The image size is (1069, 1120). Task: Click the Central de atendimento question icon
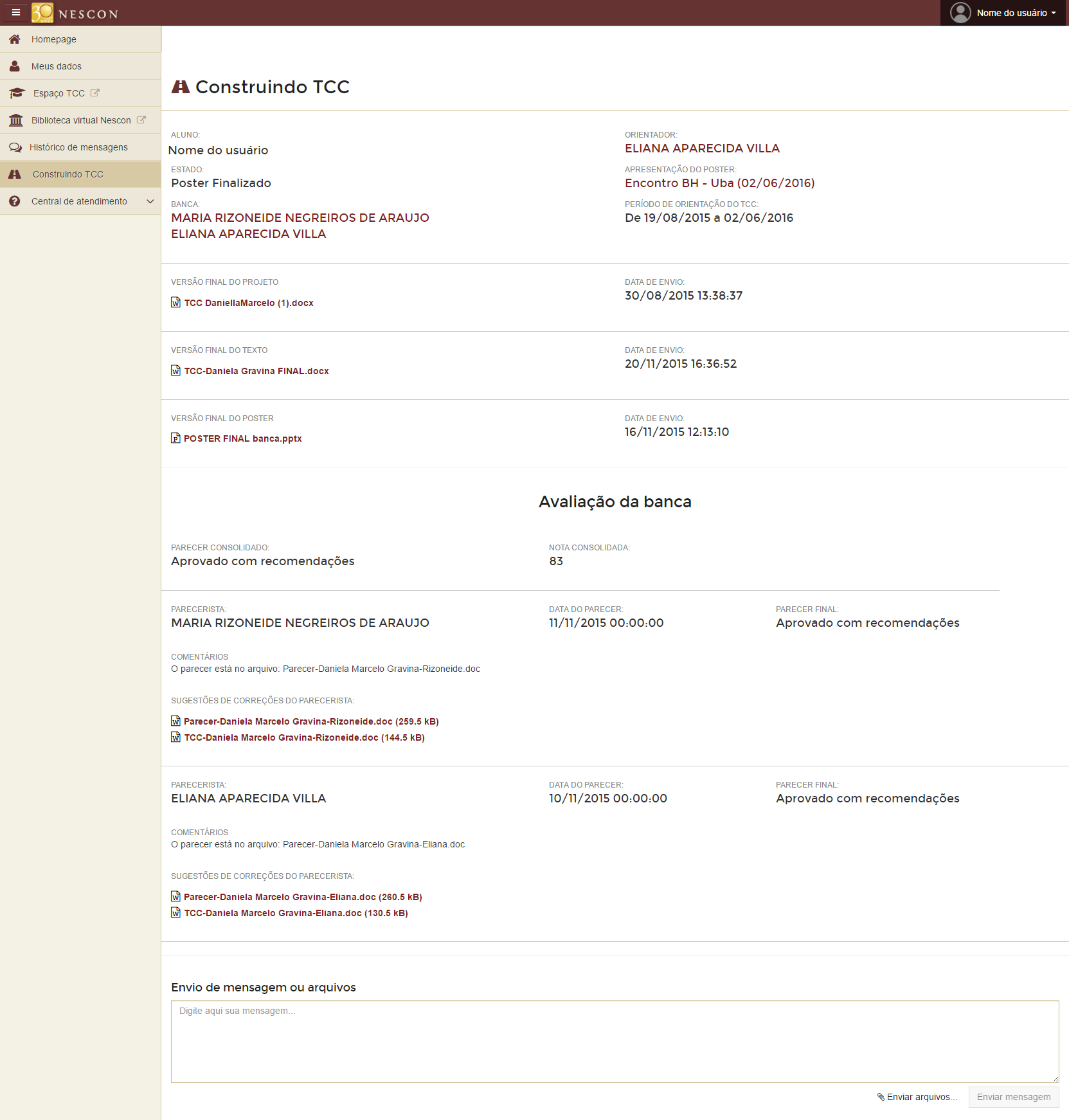[15, 201]
